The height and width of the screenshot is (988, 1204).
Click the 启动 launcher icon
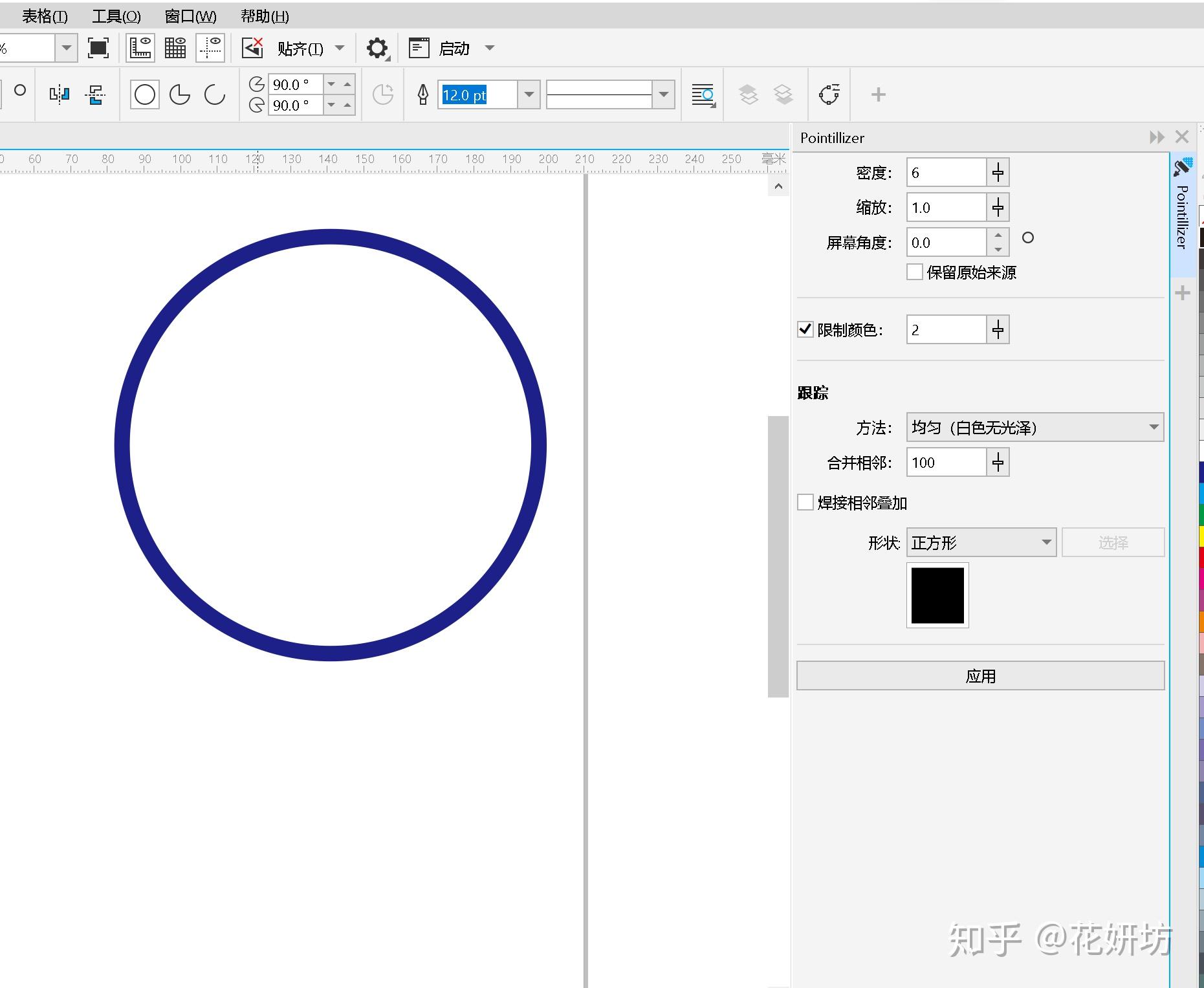pyautogui.click(x=419, y=48)
